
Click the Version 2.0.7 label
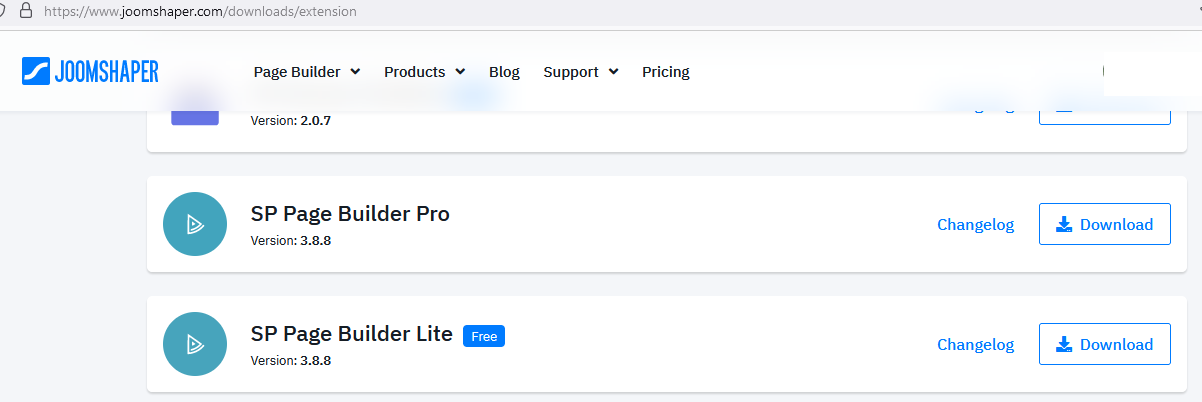[x=290, y=120]
